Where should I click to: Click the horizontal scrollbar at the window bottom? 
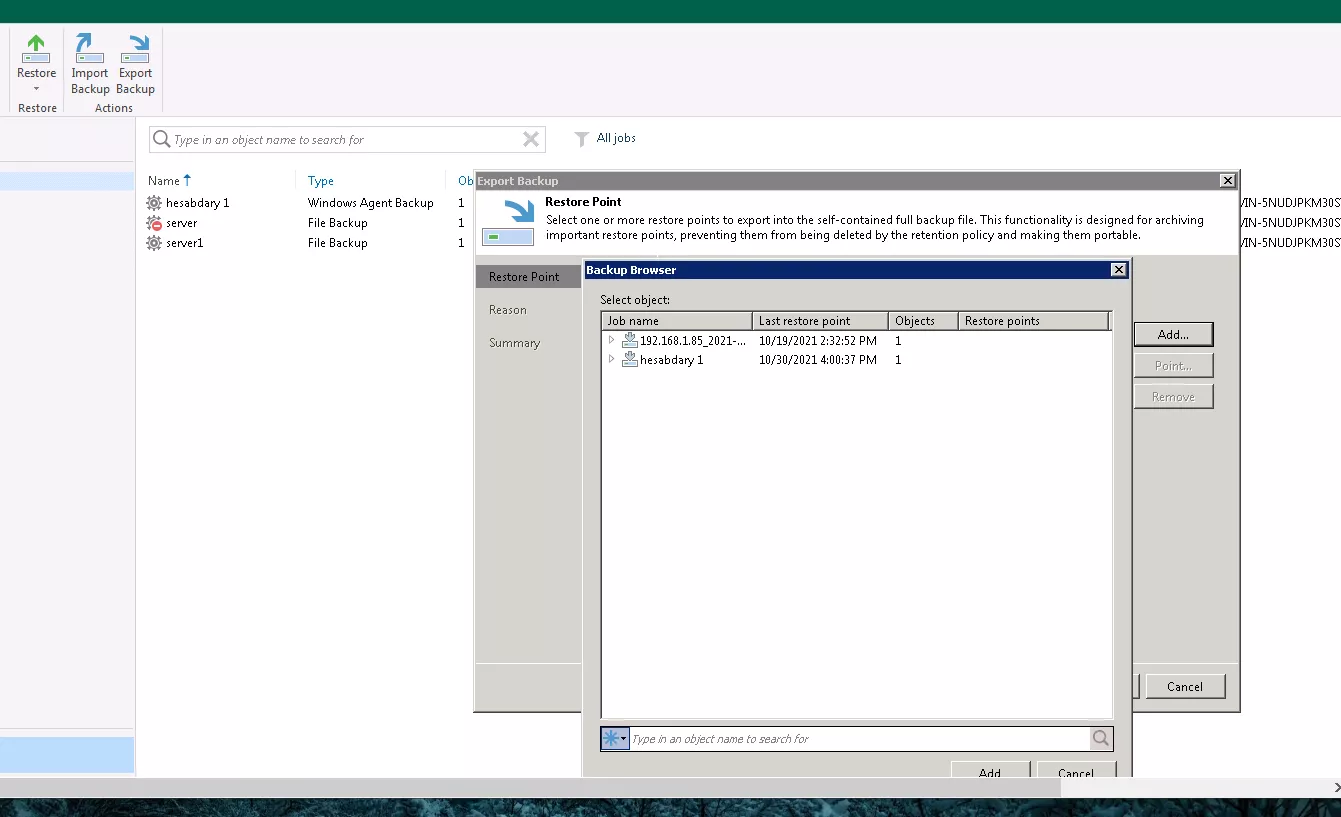(530, 787)
